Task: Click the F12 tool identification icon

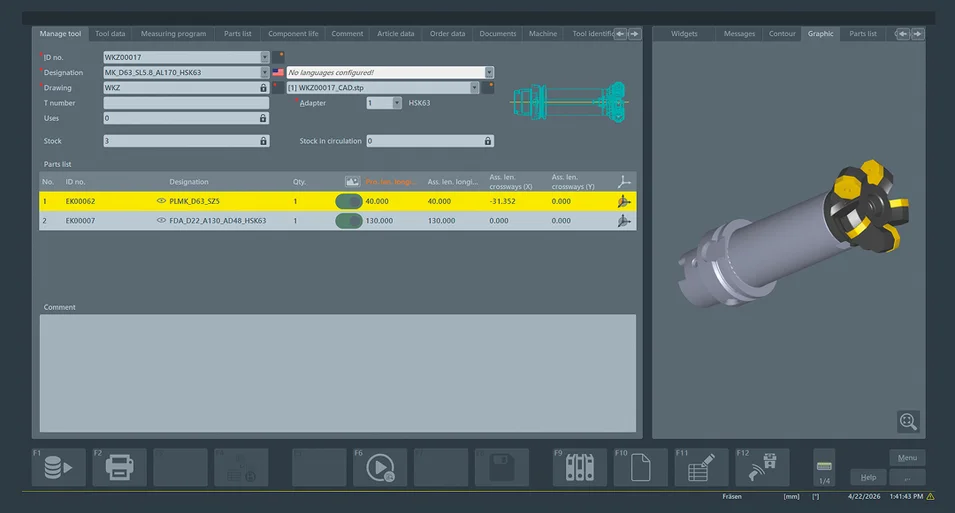Action: pos(763,467)
